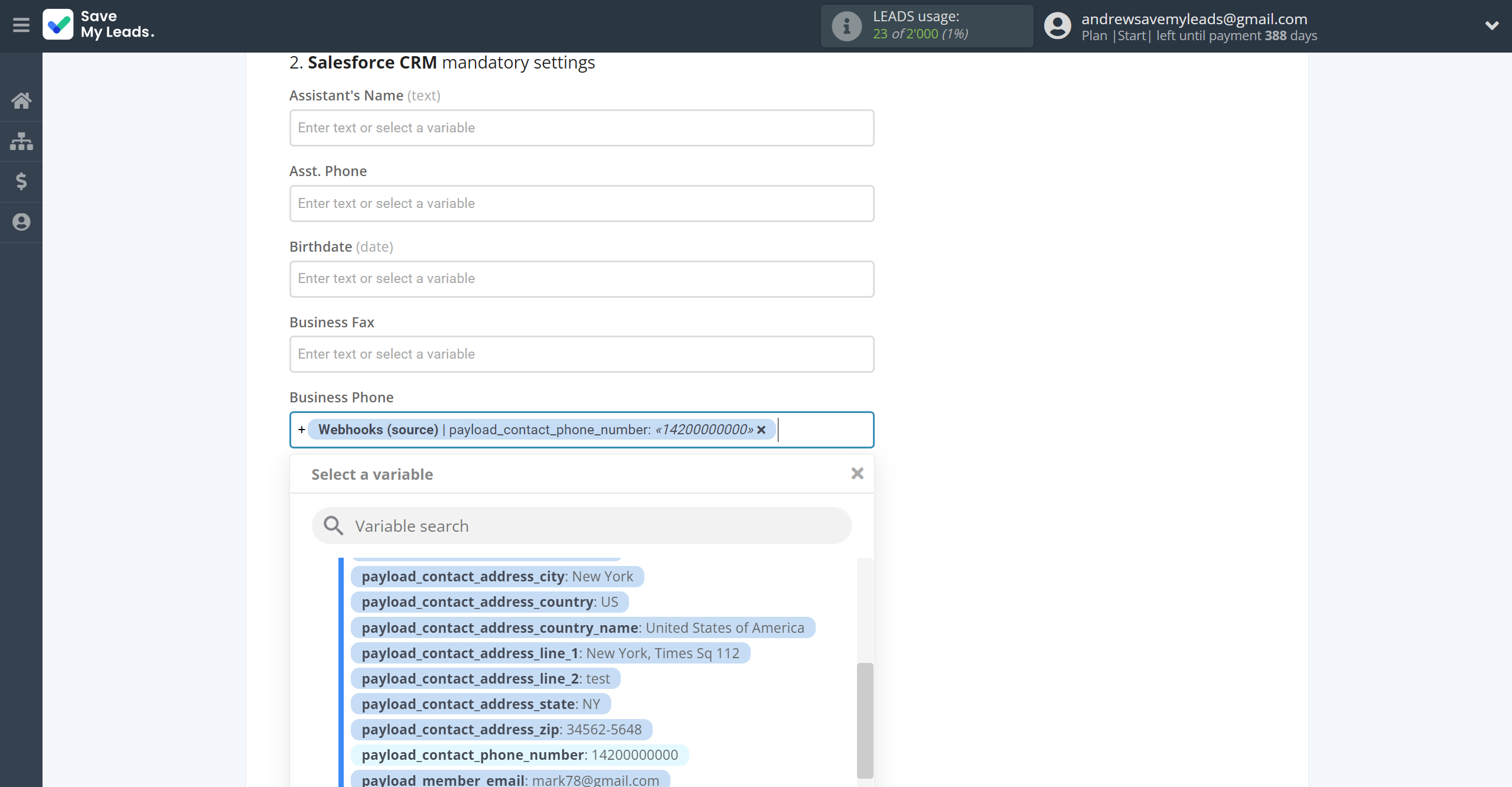Screen dimensions: 1512x787
Task: Click the Business Fax input field
Action: tap(582, 354)
